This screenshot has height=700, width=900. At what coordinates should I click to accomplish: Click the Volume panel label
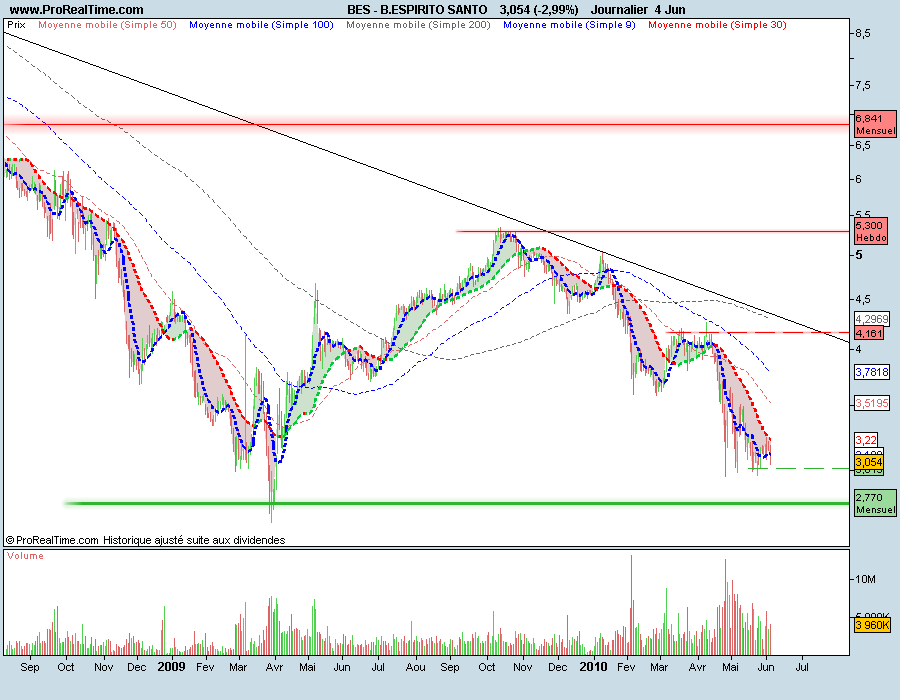click(x=25, y=555)
